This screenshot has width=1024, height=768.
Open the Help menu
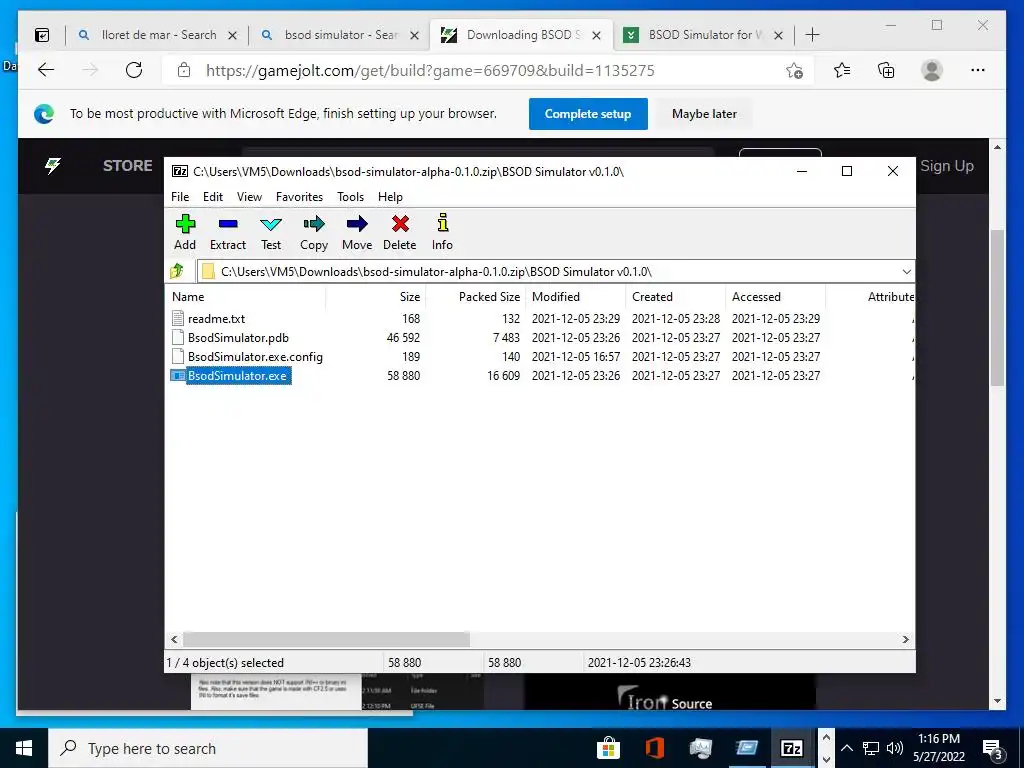(390, 197)
